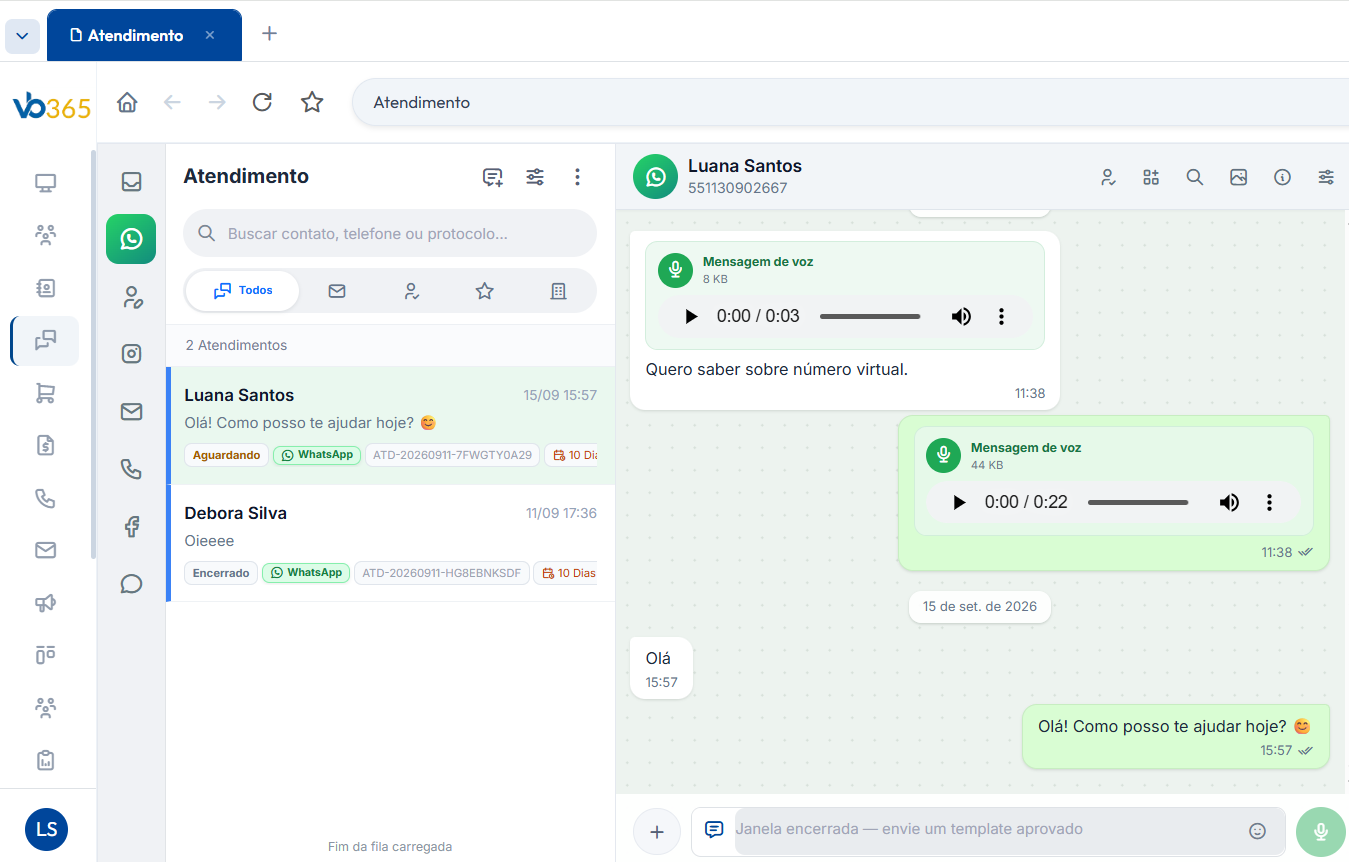The width and height of the screenshot is (1349, 862).
Task: Open the Debora Silva conversation
Action: 390,543
